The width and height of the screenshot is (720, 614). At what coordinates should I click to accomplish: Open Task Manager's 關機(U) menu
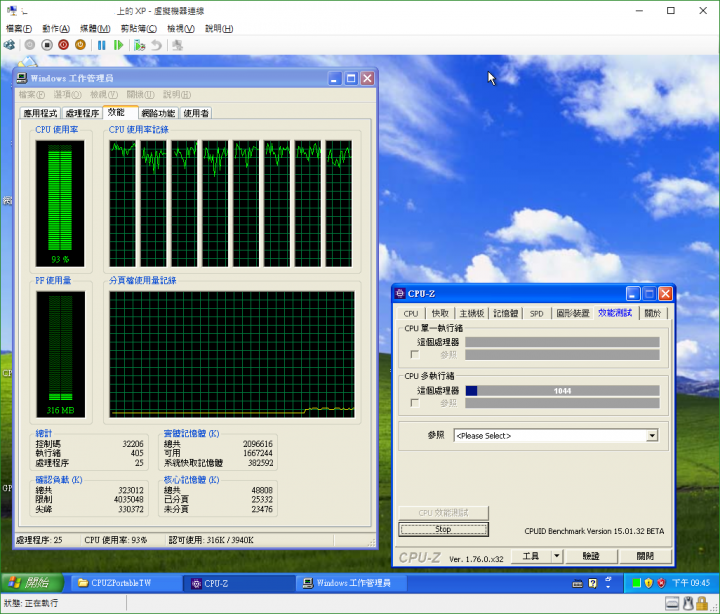pos(141,95)
